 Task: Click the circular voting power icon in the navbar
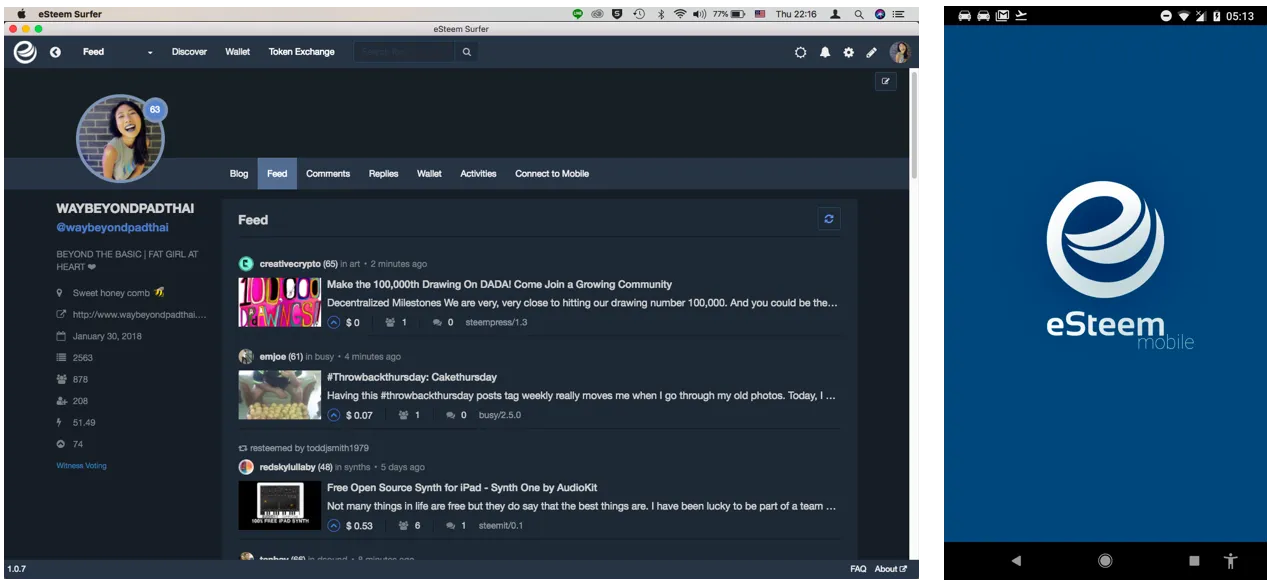800,52
